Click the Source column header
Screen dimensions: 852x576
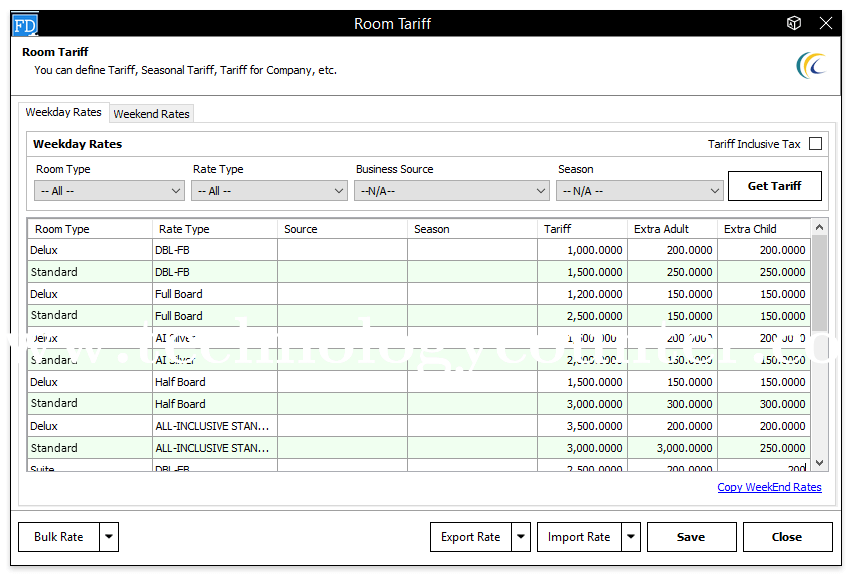342,229
